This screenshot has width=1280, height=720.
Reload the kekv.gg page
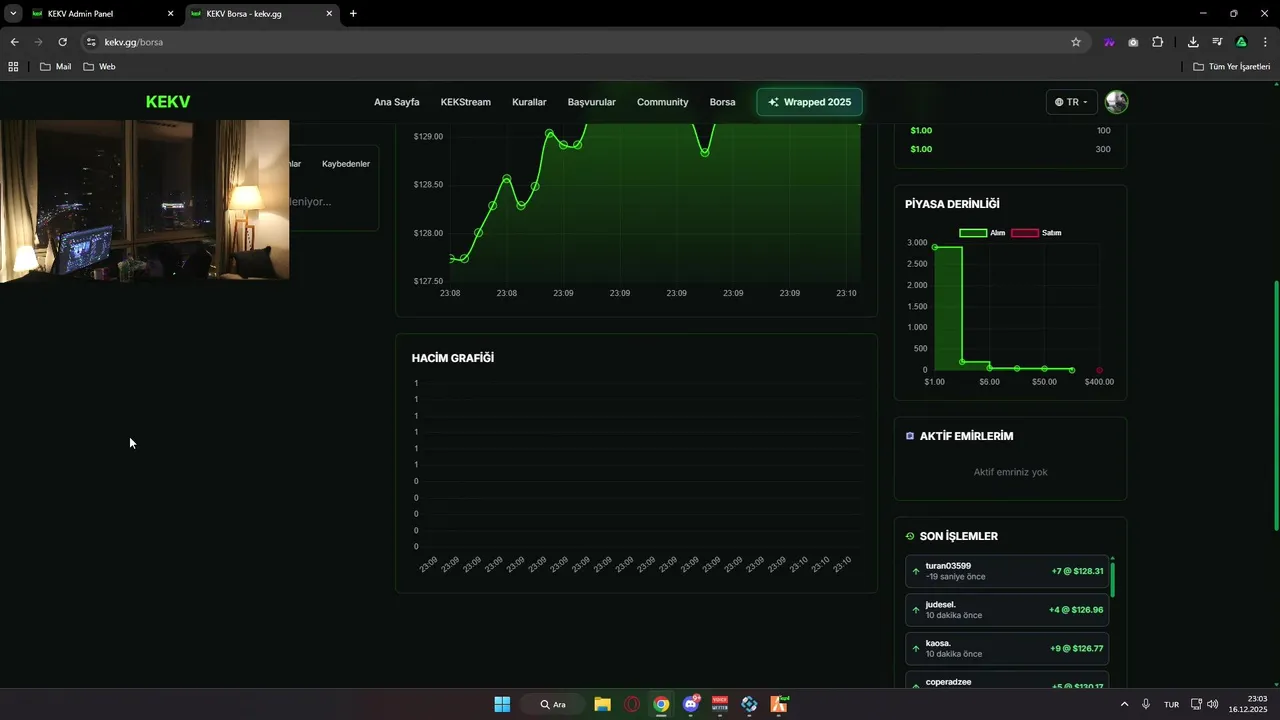click(x=62, y=42)
